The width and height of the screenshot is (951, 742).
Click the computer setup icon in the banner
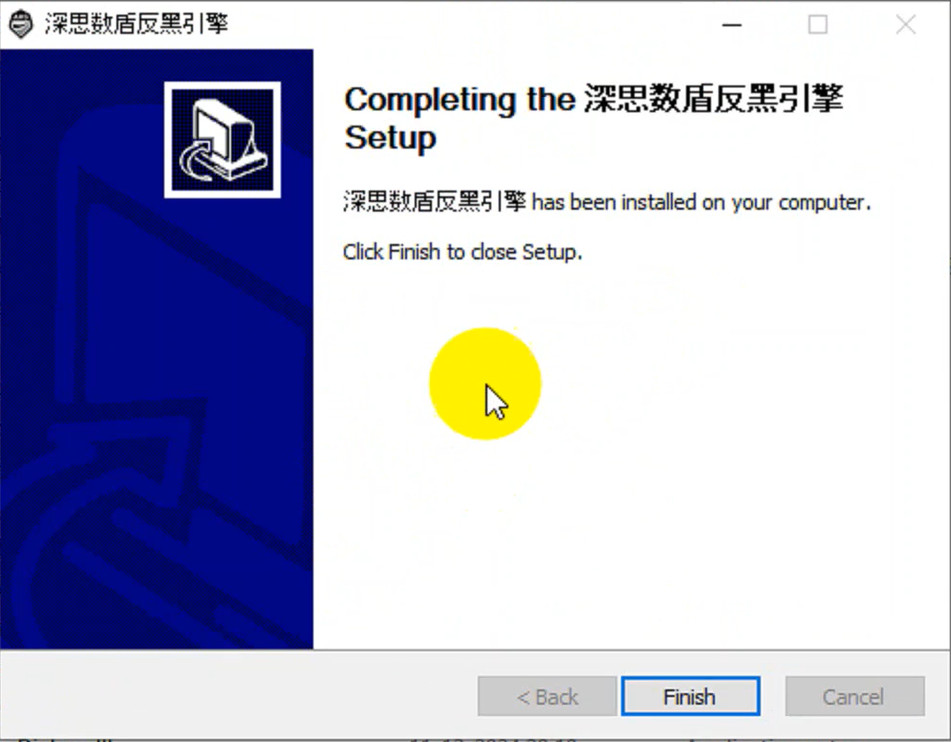tap(223, 140)
